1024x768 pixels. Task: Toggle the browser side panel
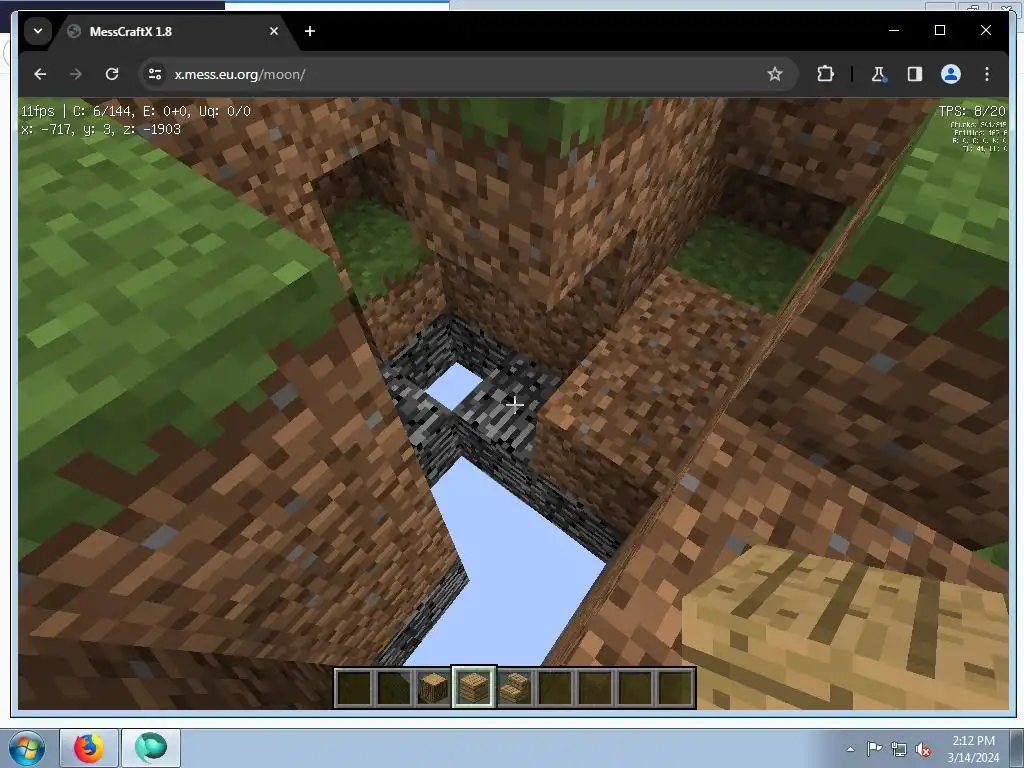click(x=915, y=74)
